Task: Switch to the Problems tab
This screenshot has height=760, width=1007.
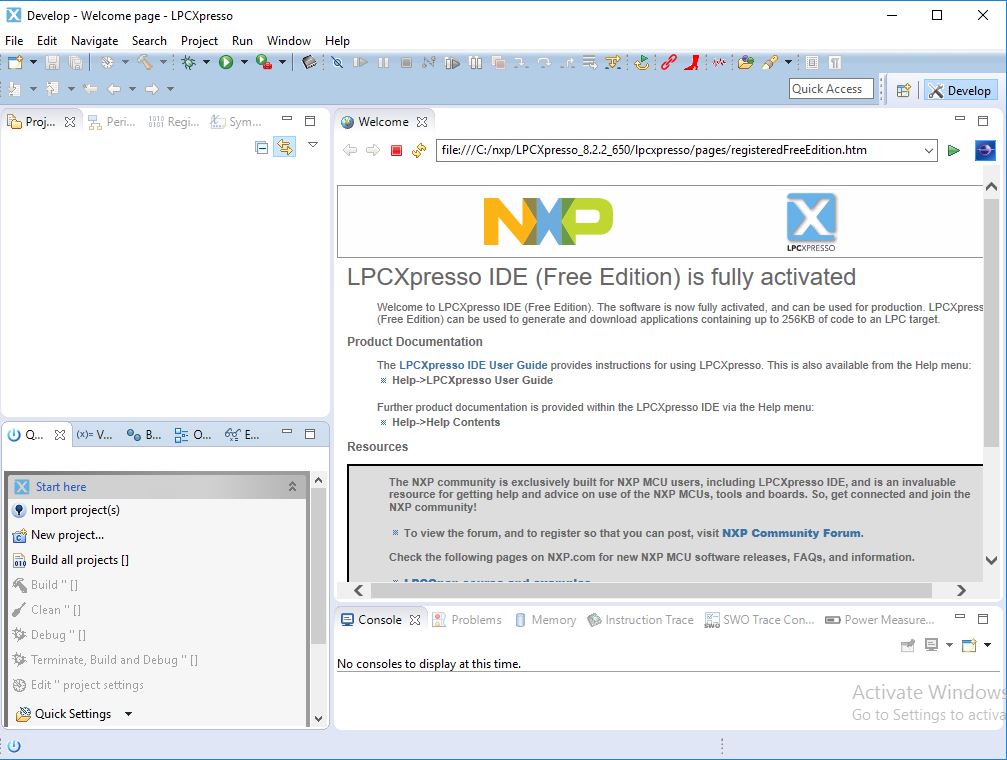Action: click(467, 620)
